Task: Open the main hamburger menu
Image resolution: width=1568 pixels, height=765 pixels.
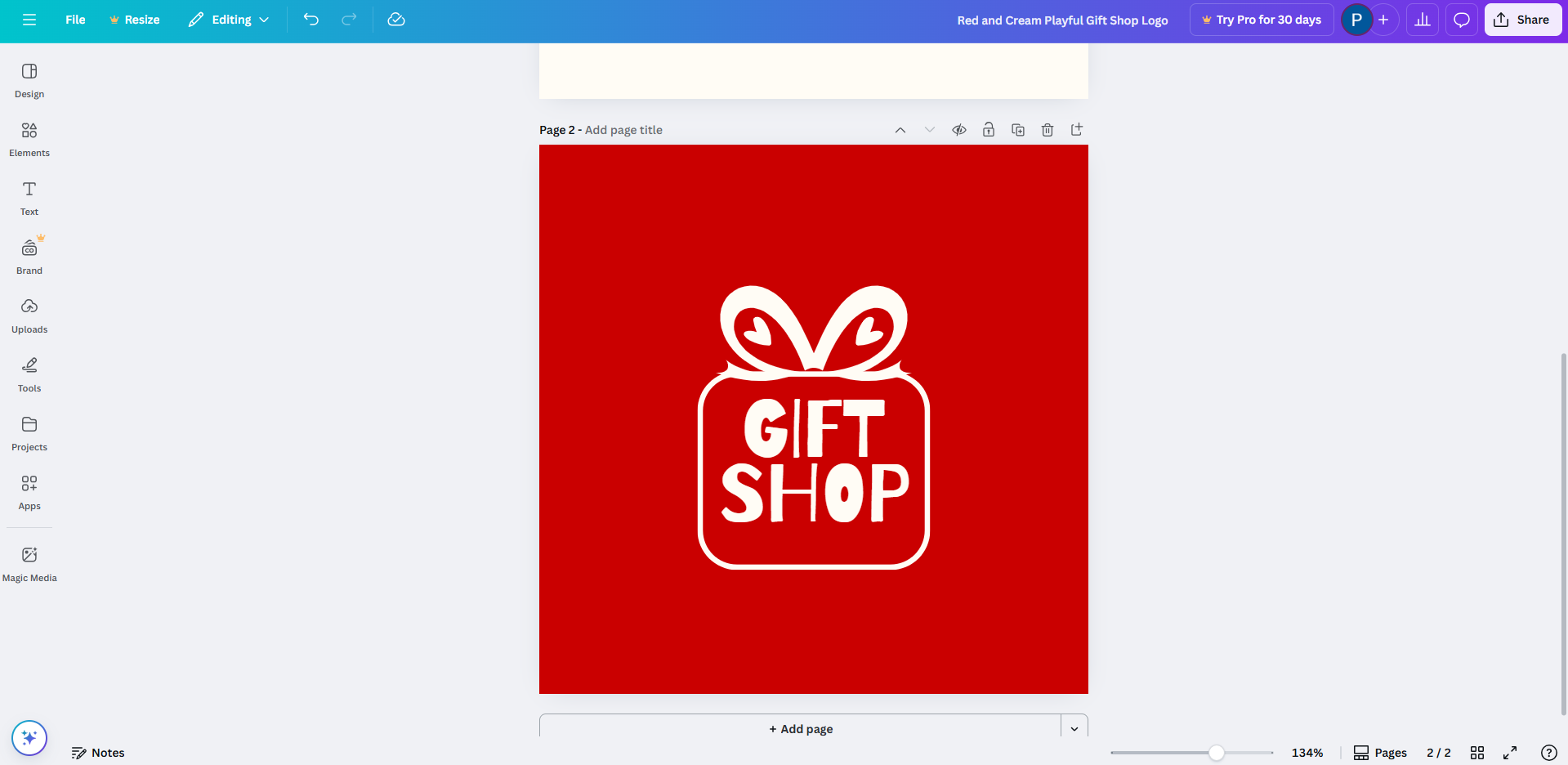Action: point(29,20)
